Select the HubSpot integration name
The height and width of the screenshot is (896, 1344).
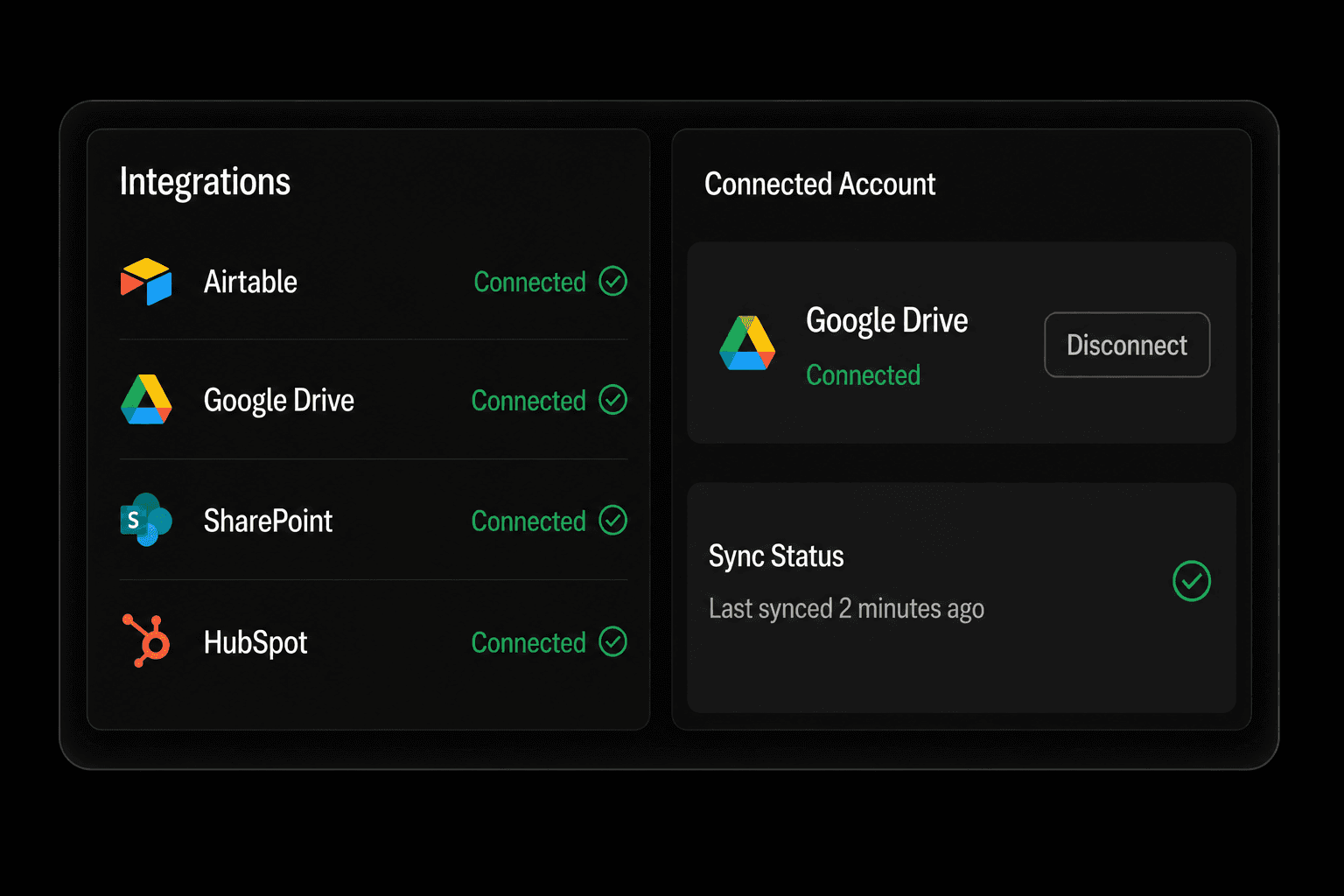coord(255,642)
